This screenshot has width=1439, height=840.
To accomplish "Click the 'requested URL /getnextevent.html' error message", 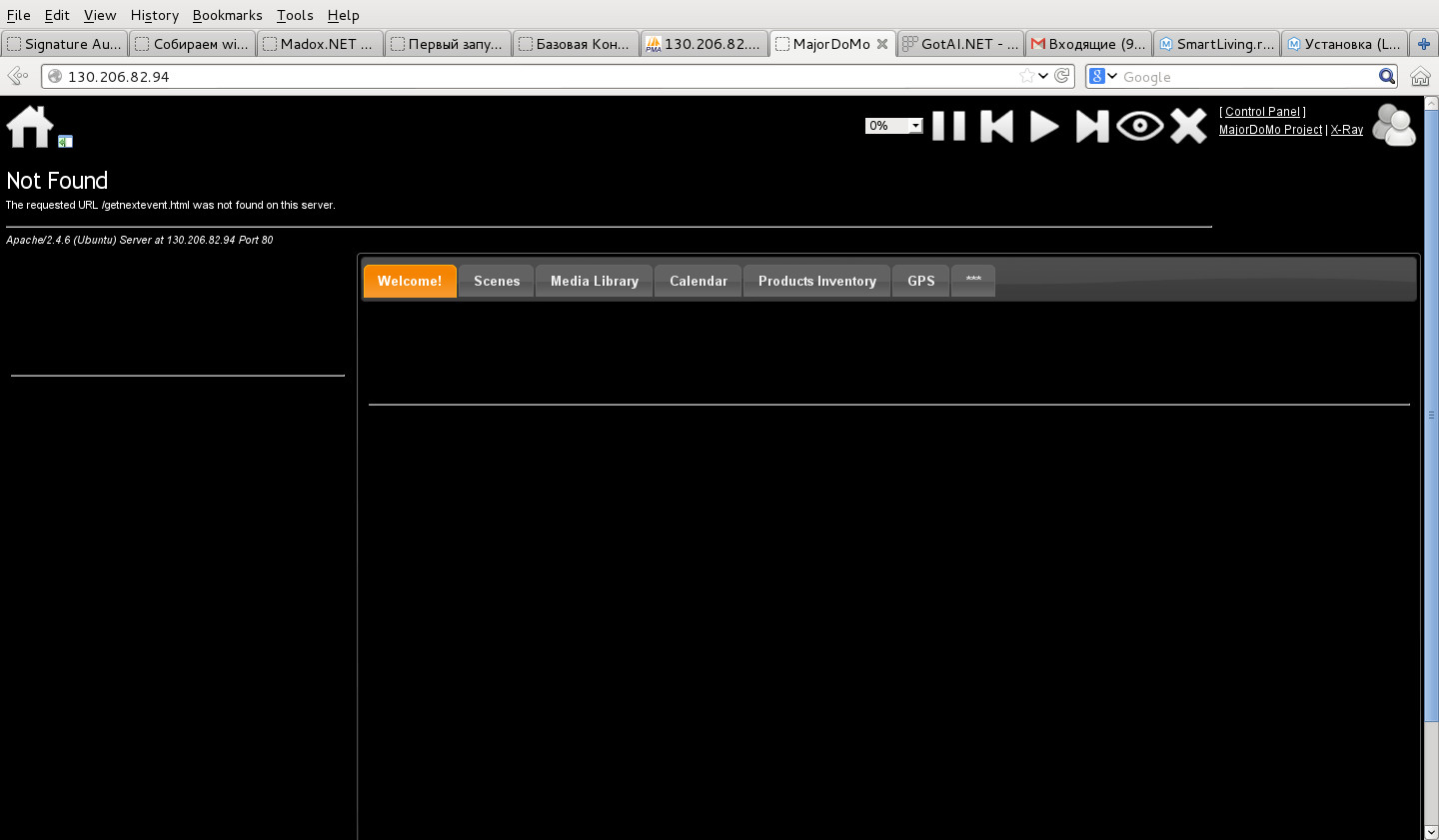I will [171, 205].
